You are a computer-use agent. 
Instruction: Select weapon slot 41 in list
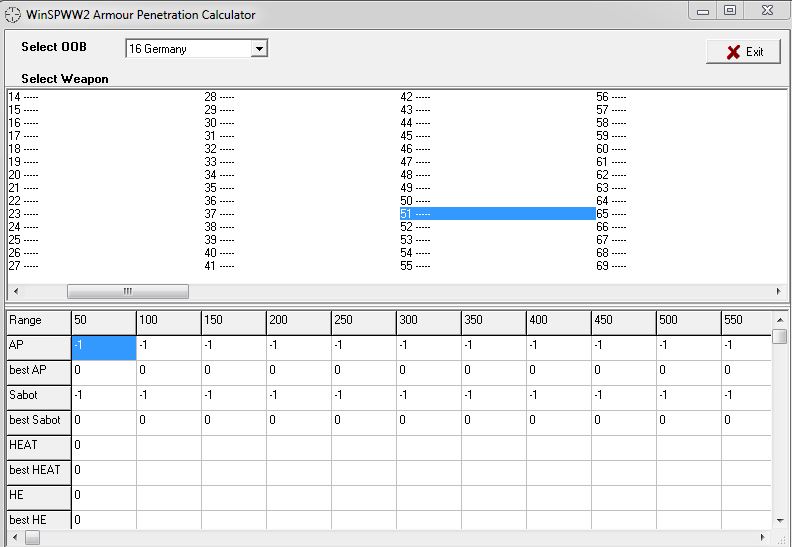pyautogui.click(x=219, y=266)
